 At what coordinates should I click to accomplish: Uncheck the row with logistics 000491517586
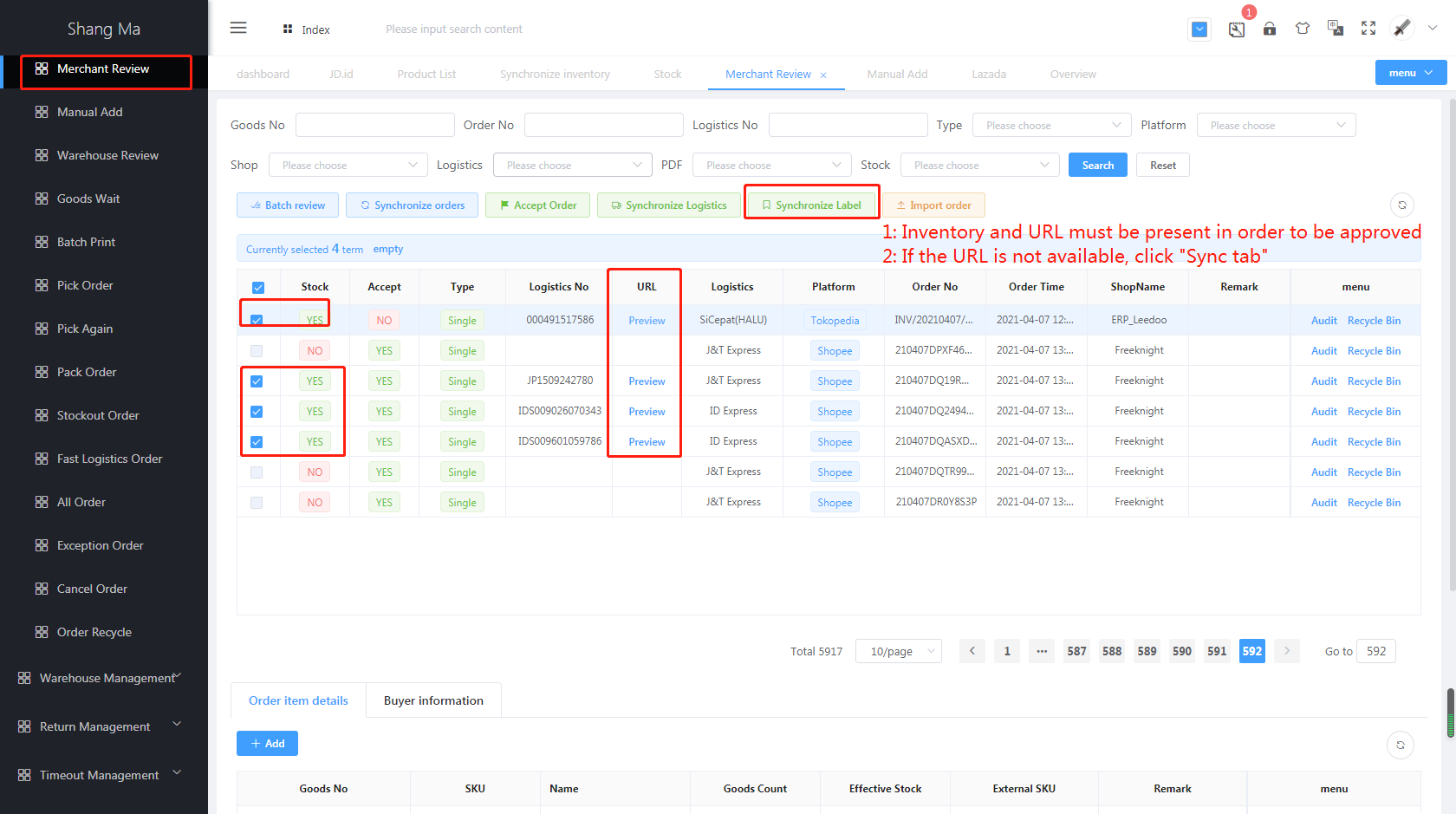pyautogui.click(x=257, y=321)
